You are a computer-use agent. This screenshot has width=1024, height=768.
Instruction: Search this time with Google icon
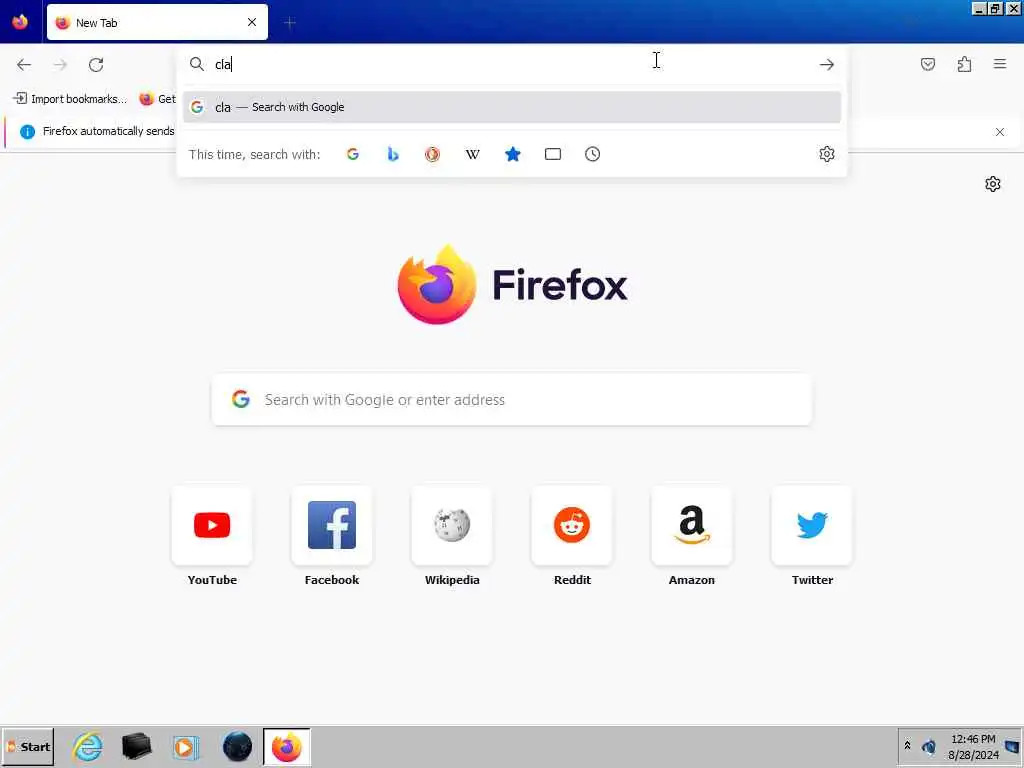tap(353, 154)
